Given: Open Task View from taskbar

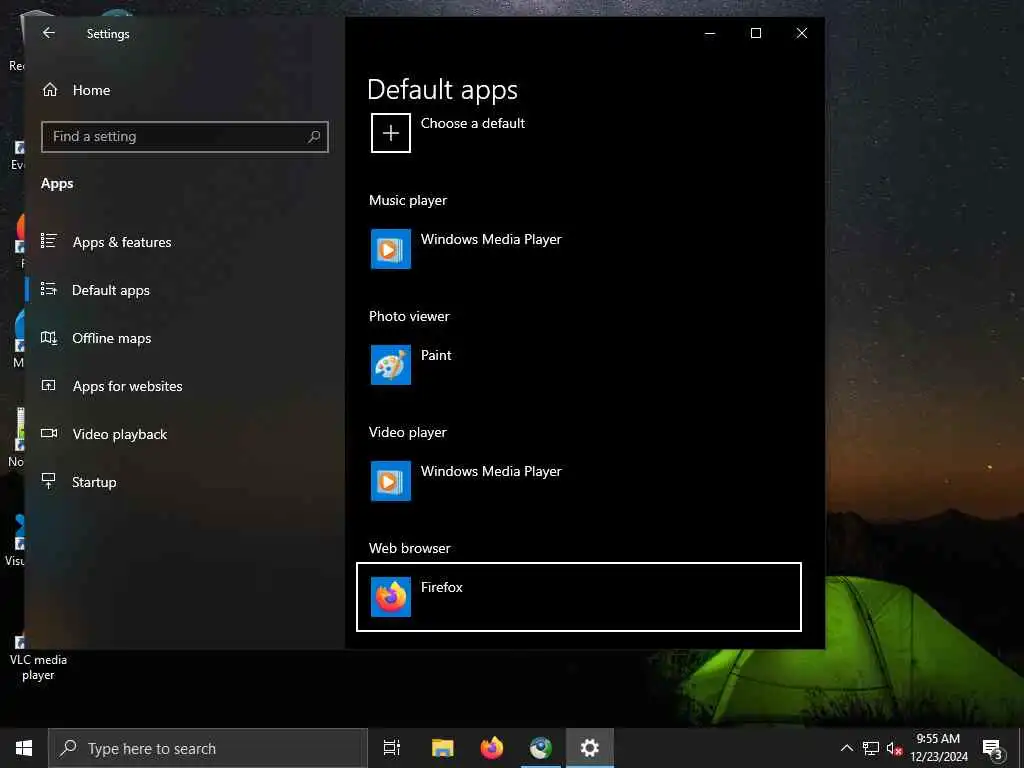Looking at the screenshot, I should point(392,748).
